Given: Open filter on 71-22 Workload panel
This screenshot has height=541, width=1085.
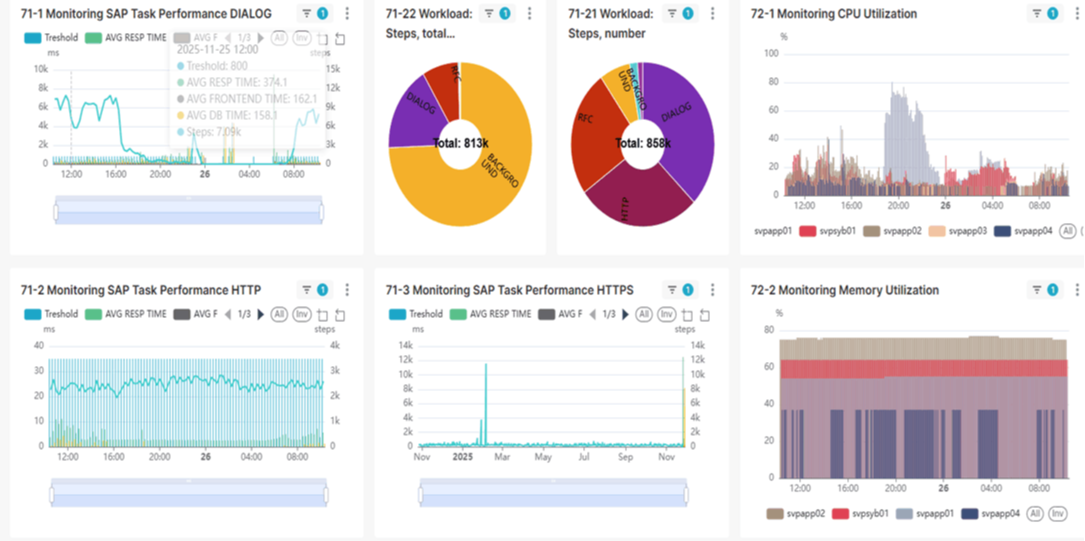Looking at the screenshot, I should tap(497, 13).
